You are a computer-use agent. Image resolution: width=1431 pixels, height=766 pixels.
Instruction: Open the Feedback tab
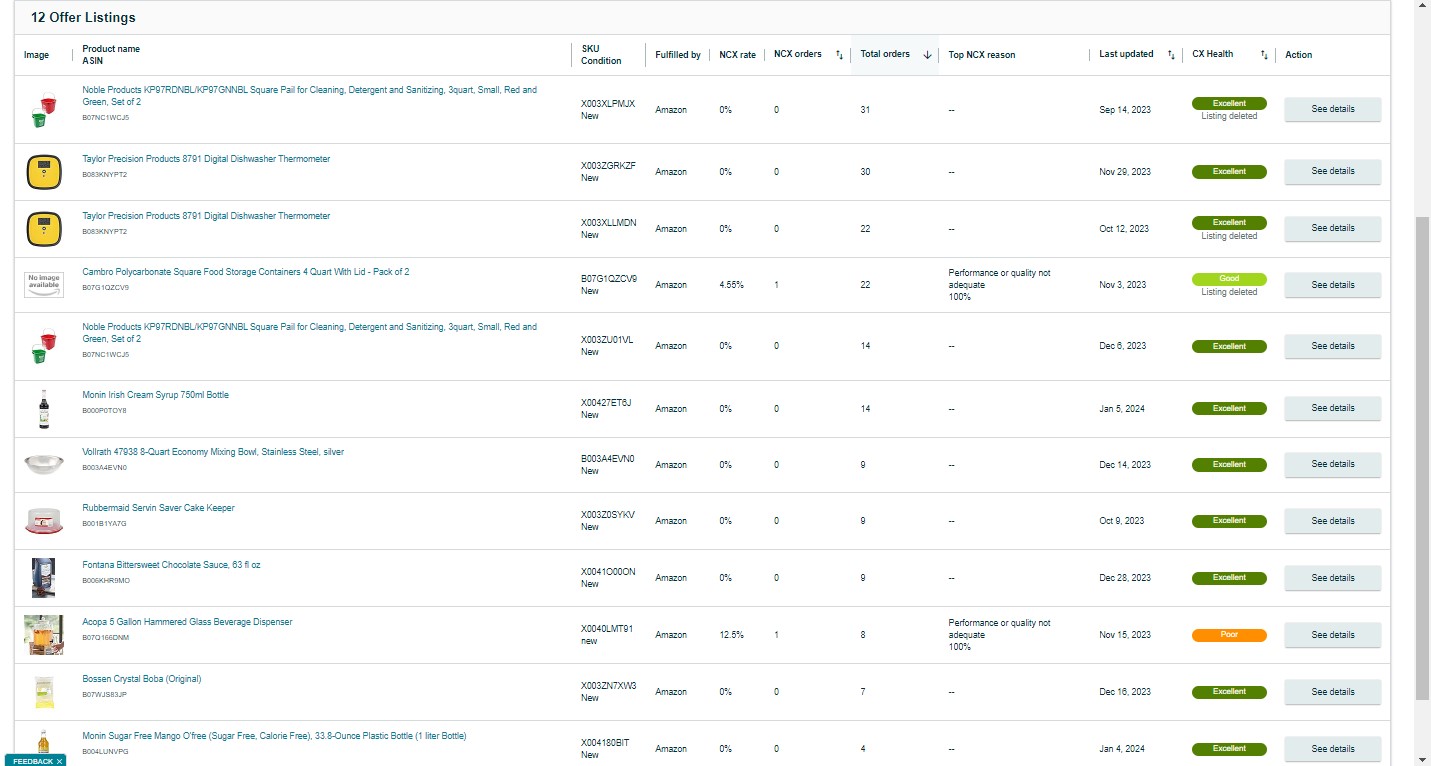coord(33,761)
